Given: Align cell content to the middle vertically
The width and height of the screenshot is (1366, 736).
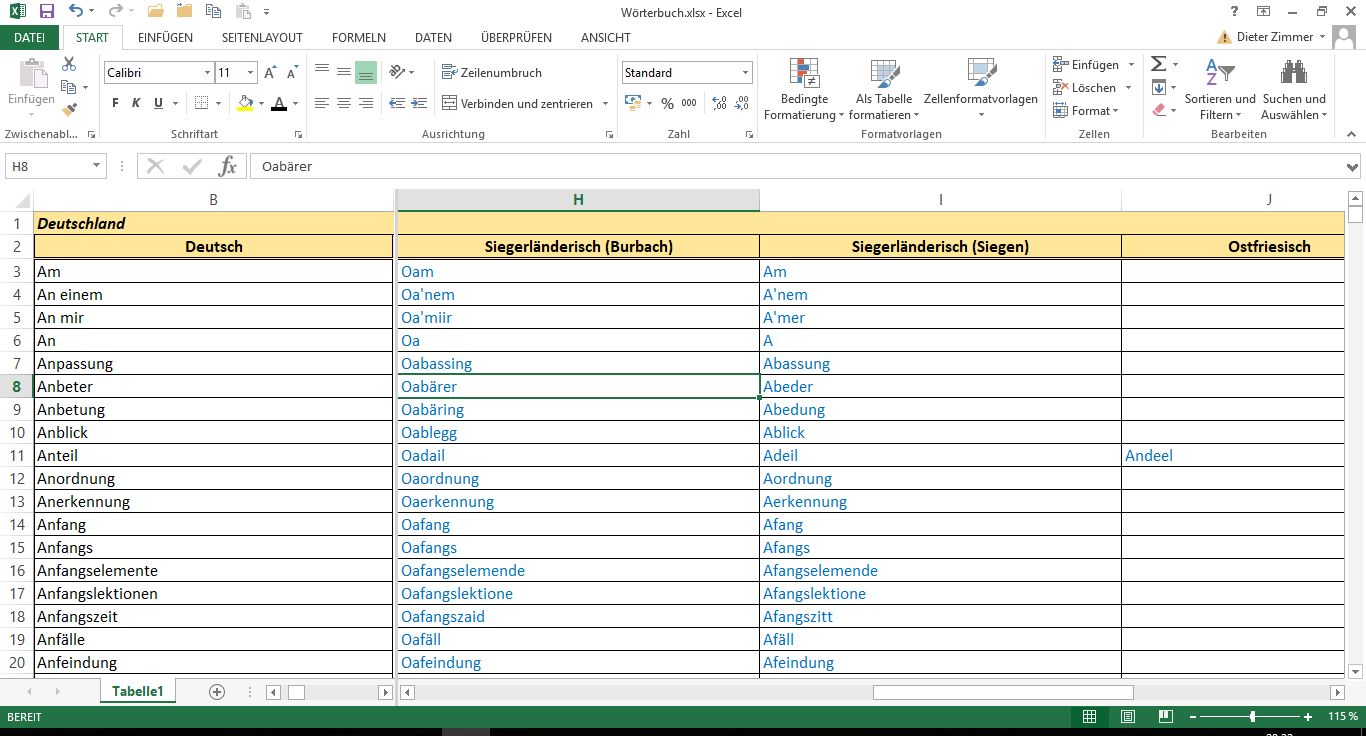Looking at the screenshot, I should tap(343, 72).
